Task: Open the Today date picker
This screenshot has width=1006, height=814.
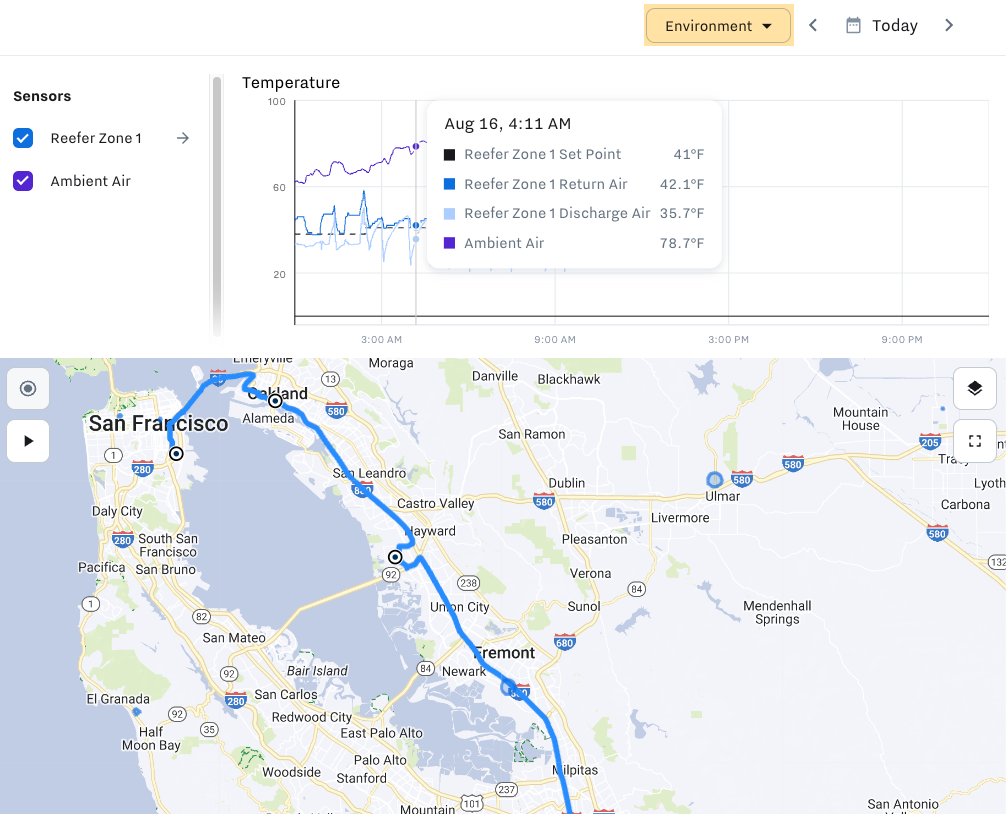Action: point(882,26)
